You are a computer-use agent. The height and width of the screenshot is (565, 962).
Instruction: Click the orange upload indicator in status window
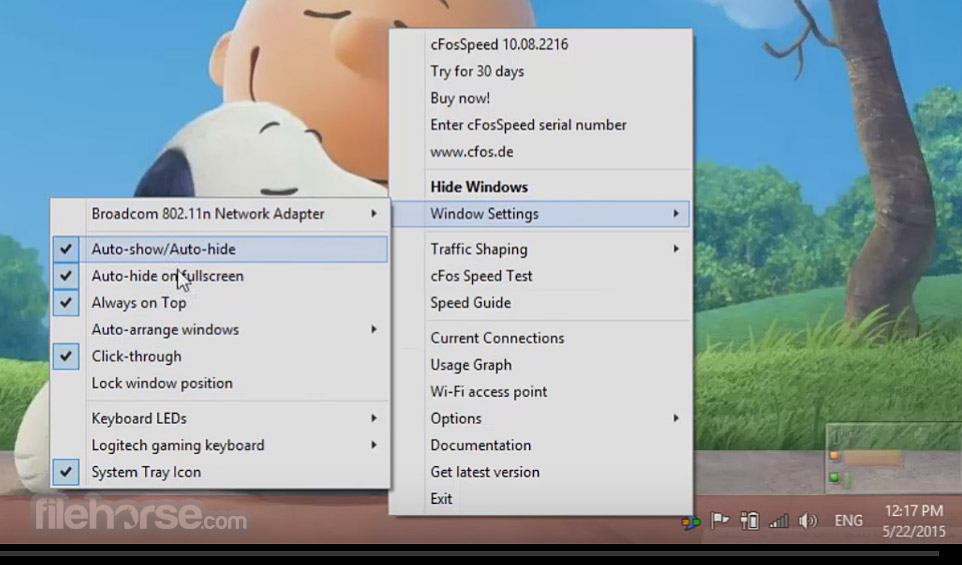click(834, 456)
